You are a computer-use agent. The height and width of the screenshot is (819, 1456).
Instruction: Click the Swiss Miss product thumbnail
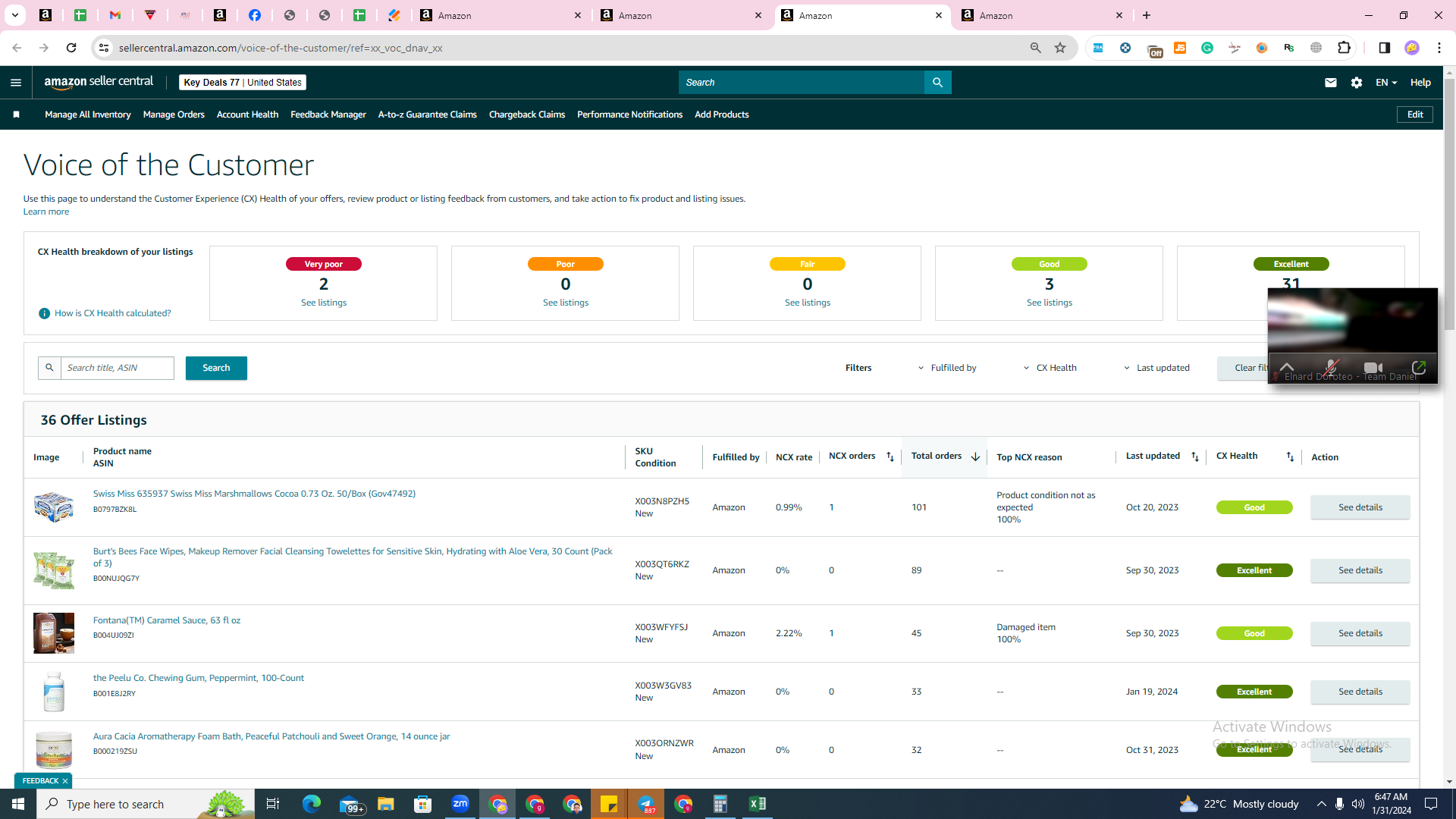pyautogui.click(x=54, y=507)
